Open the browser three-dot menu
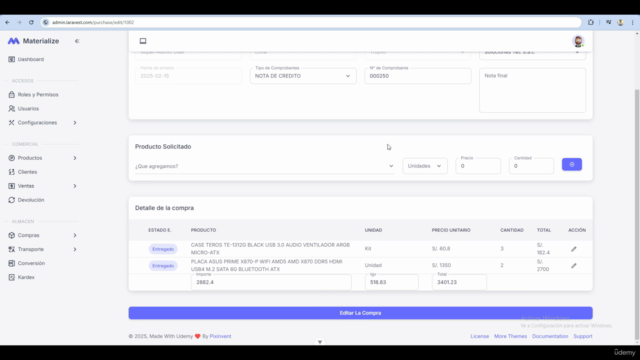 pyautogui.click(x=632, y=22)
